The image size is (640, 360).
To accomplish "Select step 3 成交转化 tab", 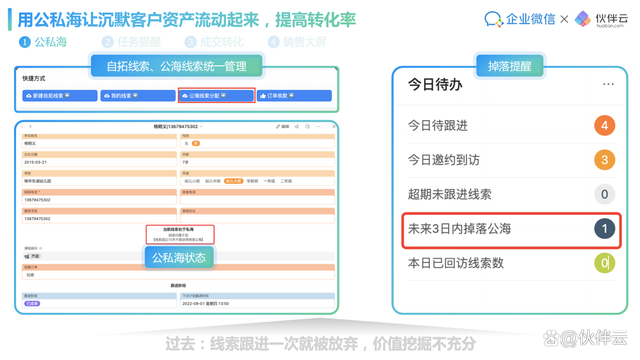I will [x=214, y=42].
